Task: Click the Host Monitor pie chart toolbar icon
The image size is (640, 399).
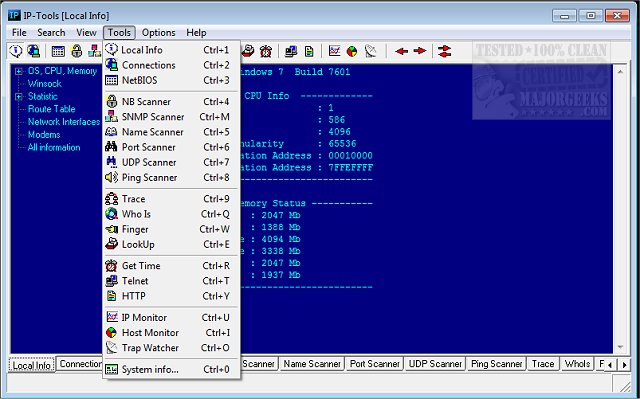Action: [352, 51]
